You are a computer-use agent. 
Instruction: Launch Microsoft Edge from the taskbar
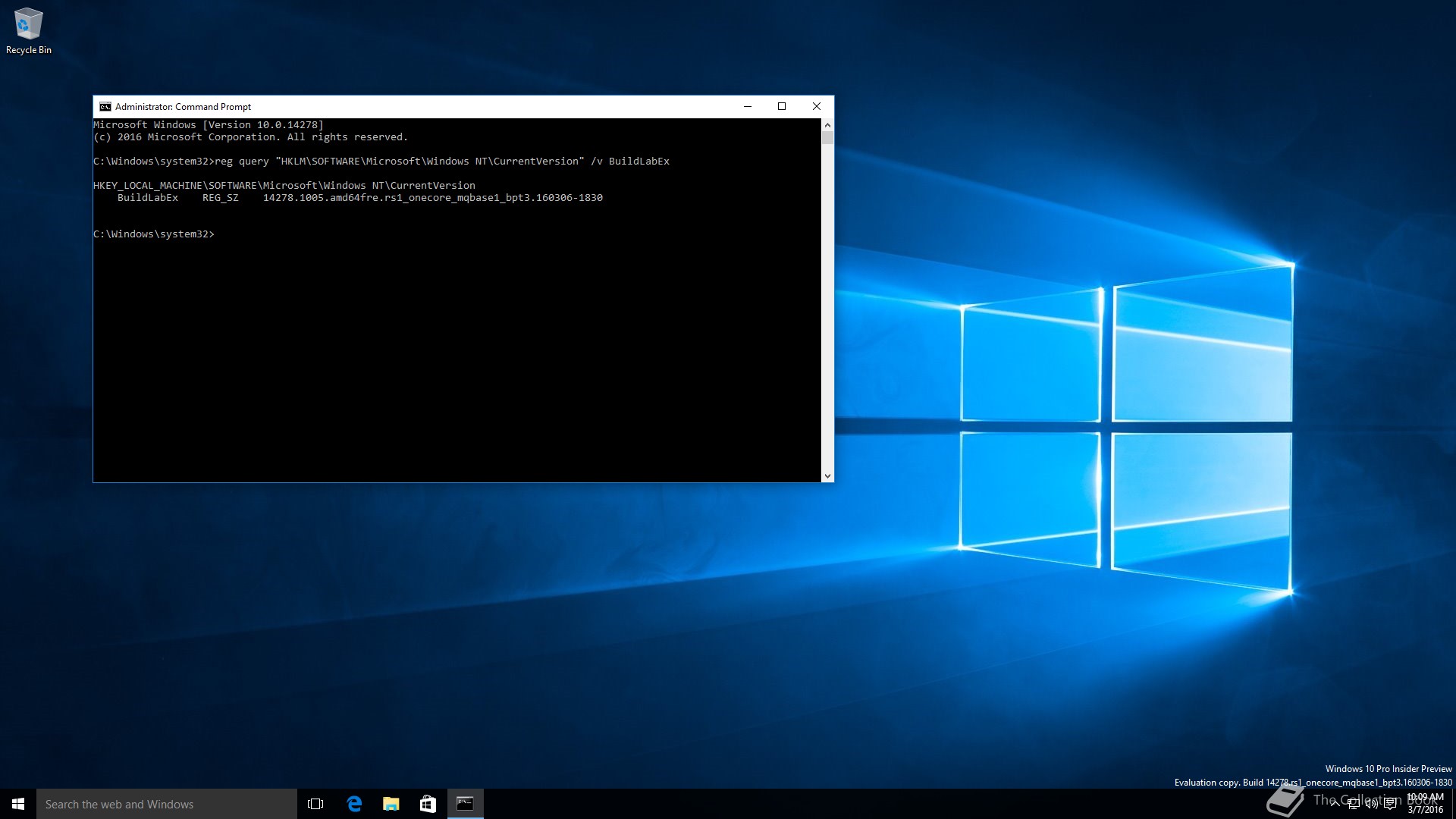pyautogui.click(x=354, y=804)
